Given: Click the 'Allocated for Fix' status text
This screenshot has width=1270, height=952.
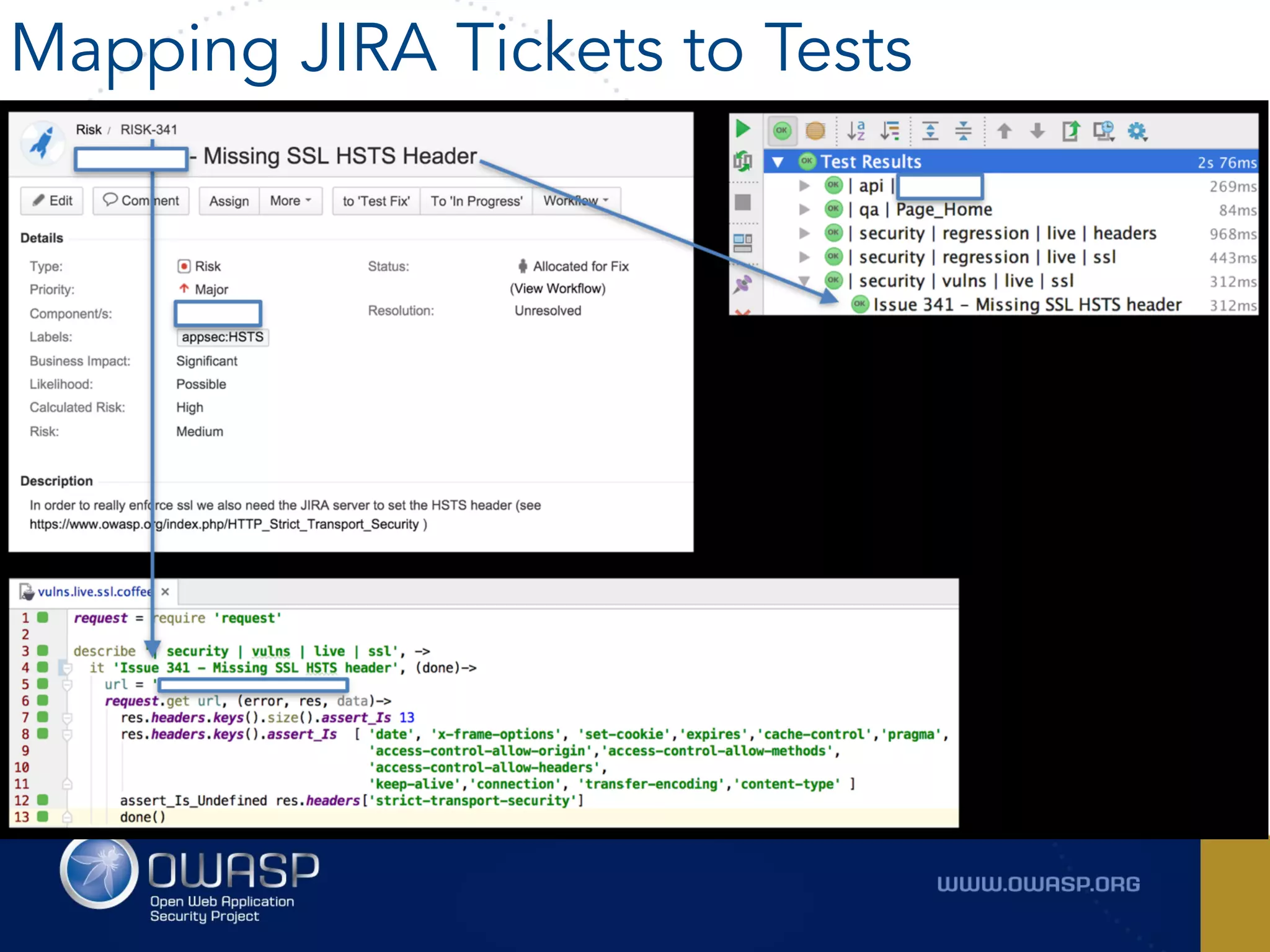Looking at the screenshot, I should coord(581,267).
